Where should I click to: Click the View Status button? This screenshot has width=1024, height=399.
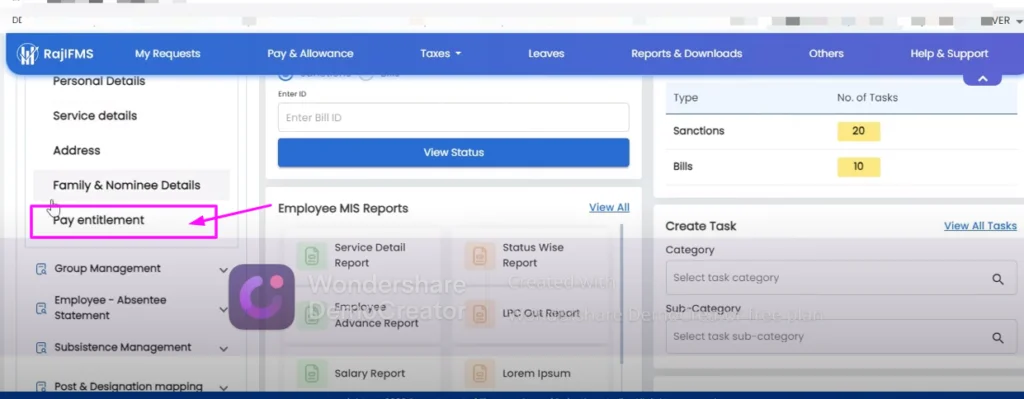click(453, 152)
